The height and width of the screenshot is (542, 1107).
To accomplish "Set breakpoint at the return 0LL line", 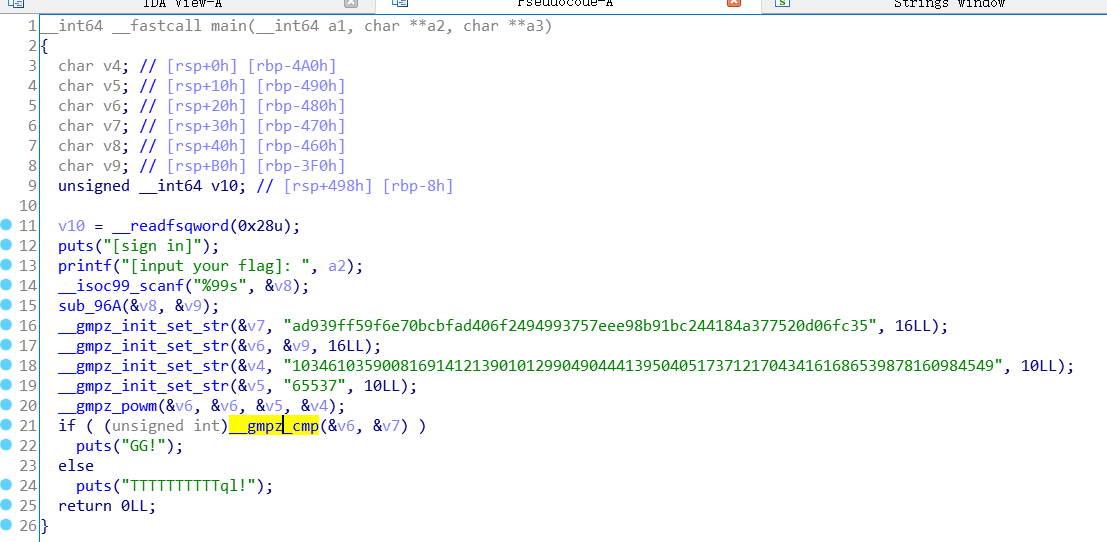I will [x=6, y=505].
